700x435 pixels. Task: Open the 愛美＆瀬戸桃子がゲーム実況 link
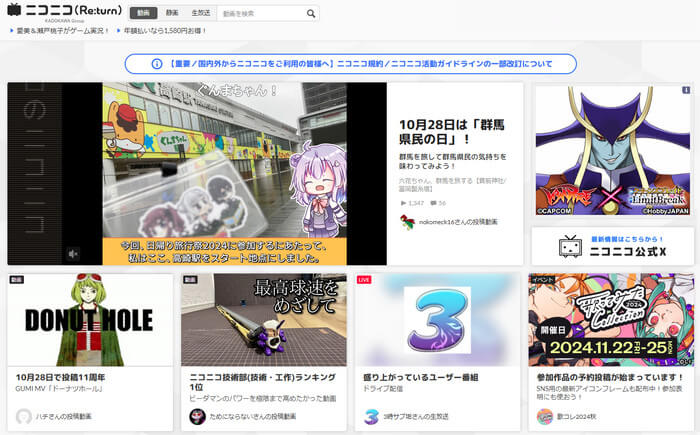62,31
